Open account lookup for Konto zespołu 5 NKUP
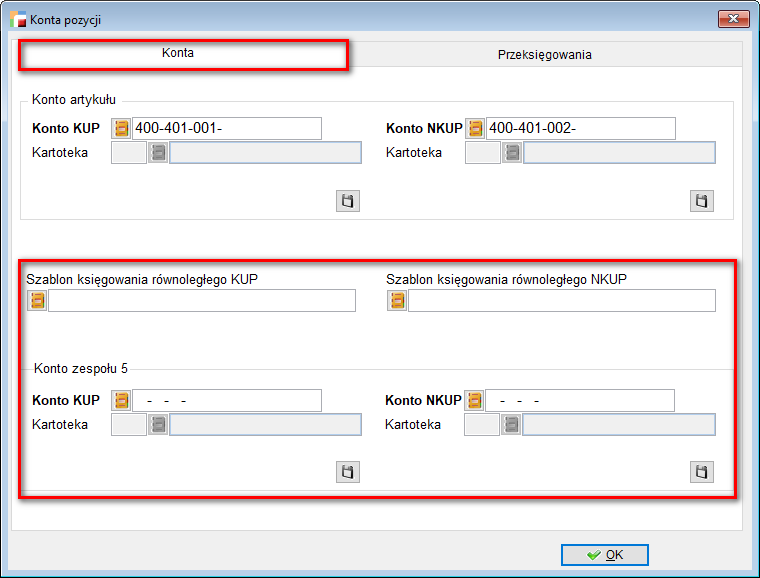Screen dimensions: 760x578 (x=474, y=400)
